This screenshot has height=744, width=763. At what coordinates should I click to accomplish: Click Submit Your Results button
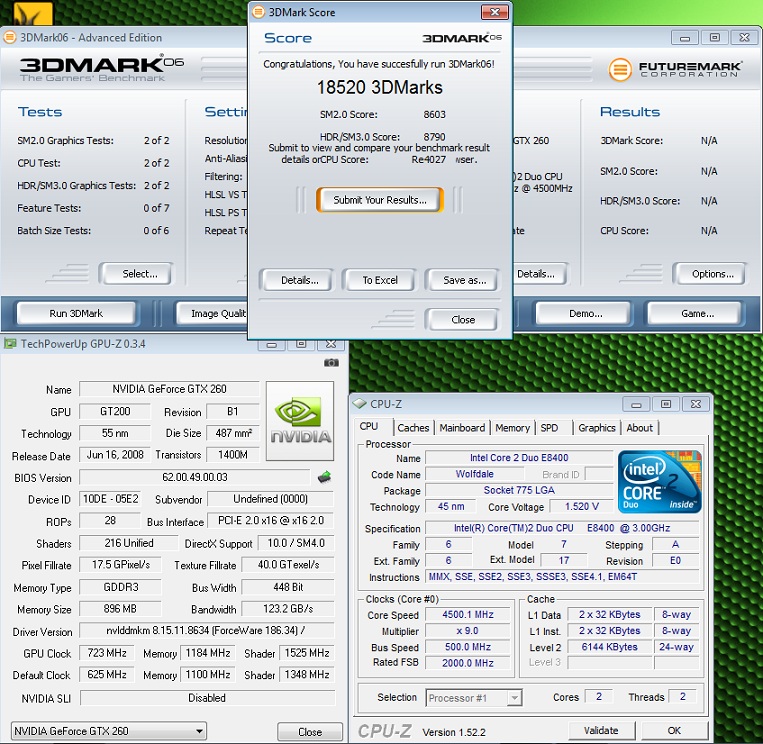click(380, 200)
